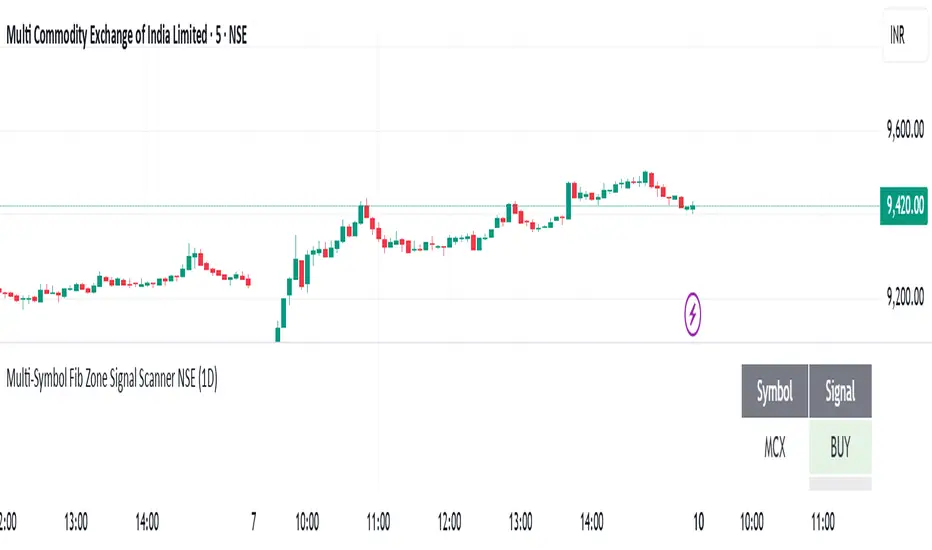Click the 5-minute interval in chart title
This screenshot has height=550, width=932.
pyautogui.click(x=213, y=37)
